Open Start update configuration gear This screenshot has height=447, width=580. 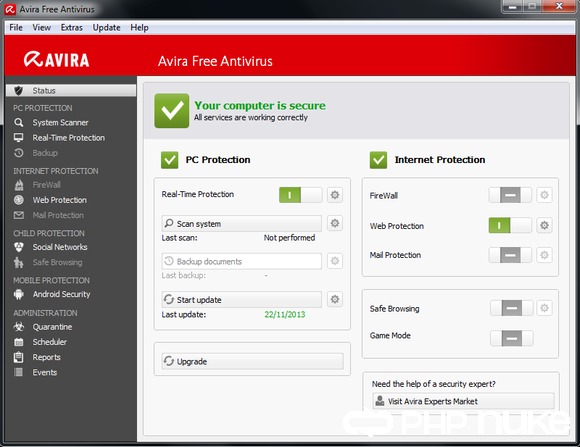point(335,299)
